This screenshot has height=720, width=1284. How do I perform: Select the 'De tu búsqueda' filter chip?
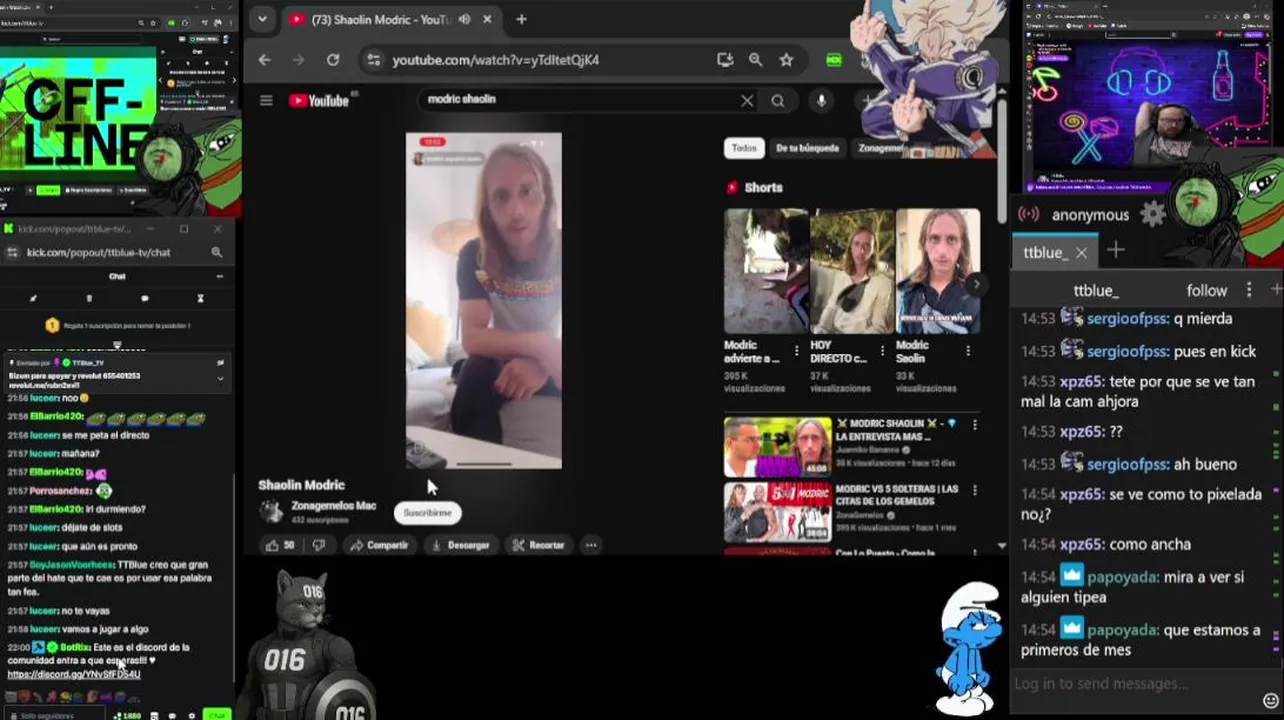pos(807,148)
